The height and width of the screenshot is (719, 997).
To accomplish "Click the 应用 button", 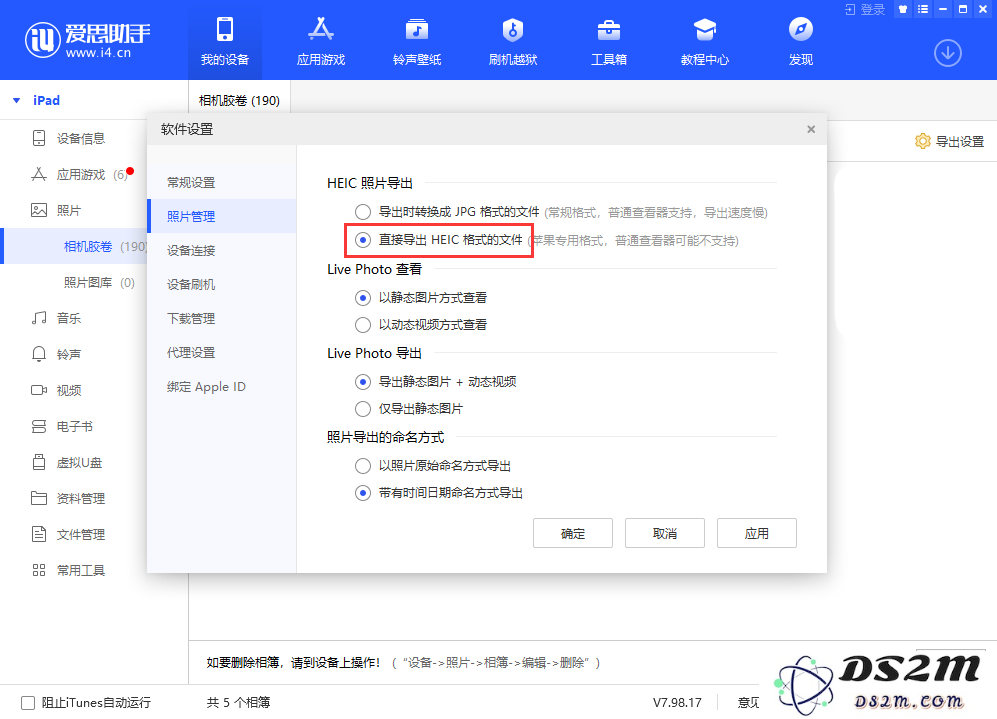I will (757, 533).
